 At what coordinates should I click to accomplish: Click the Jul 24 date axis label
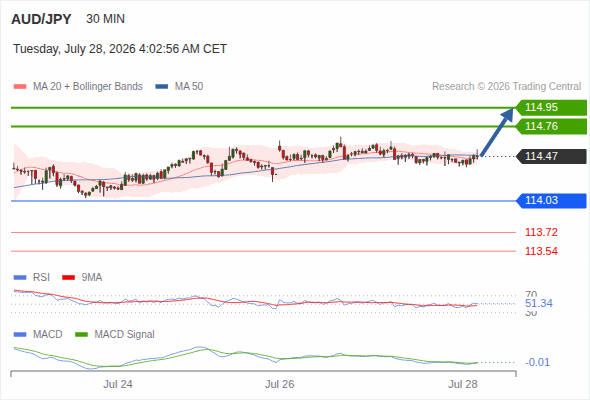(x=118, y=384)
